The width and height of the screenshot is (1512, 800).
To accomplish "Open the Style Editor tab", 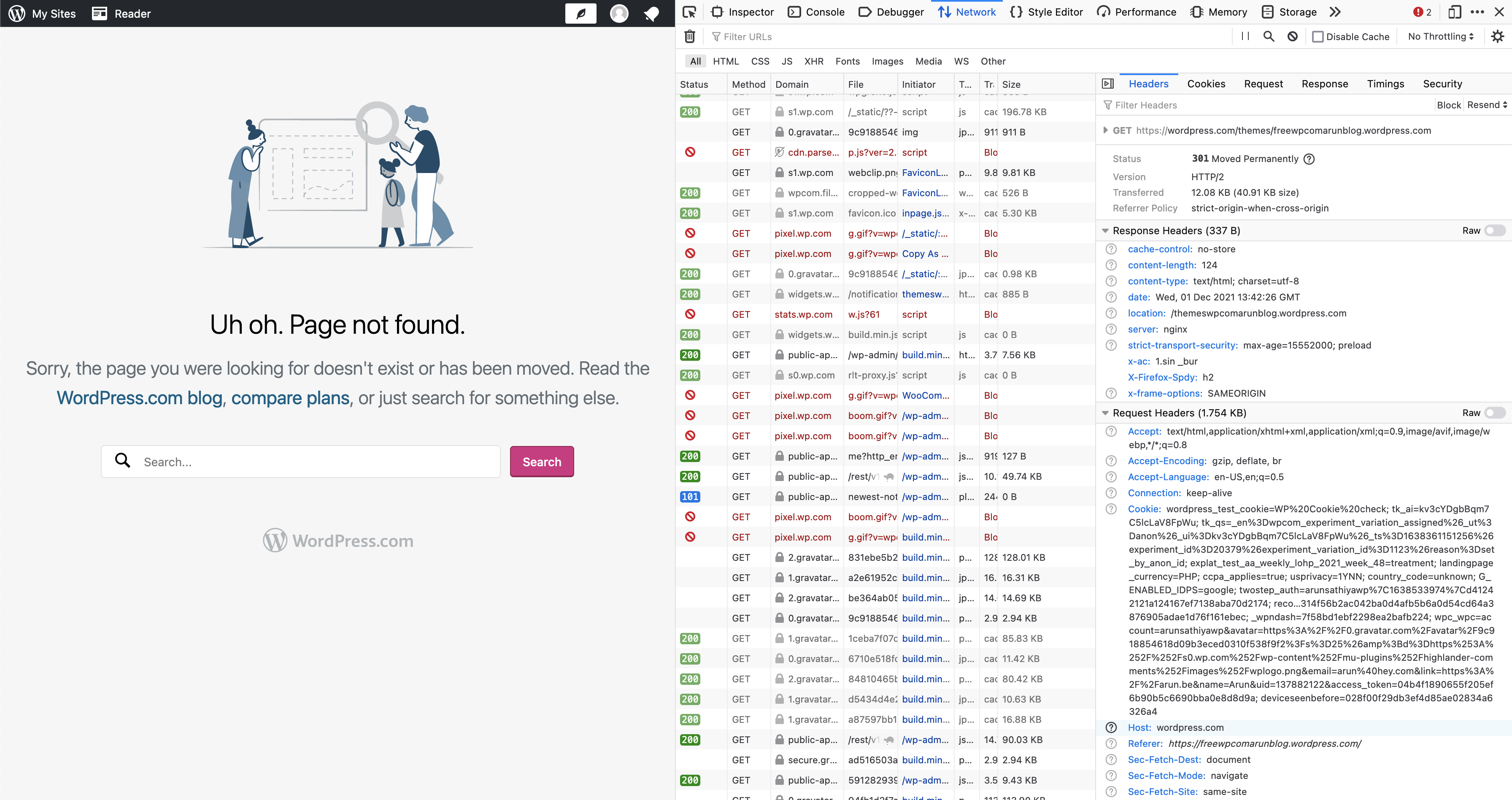I will coord(1046,12).
